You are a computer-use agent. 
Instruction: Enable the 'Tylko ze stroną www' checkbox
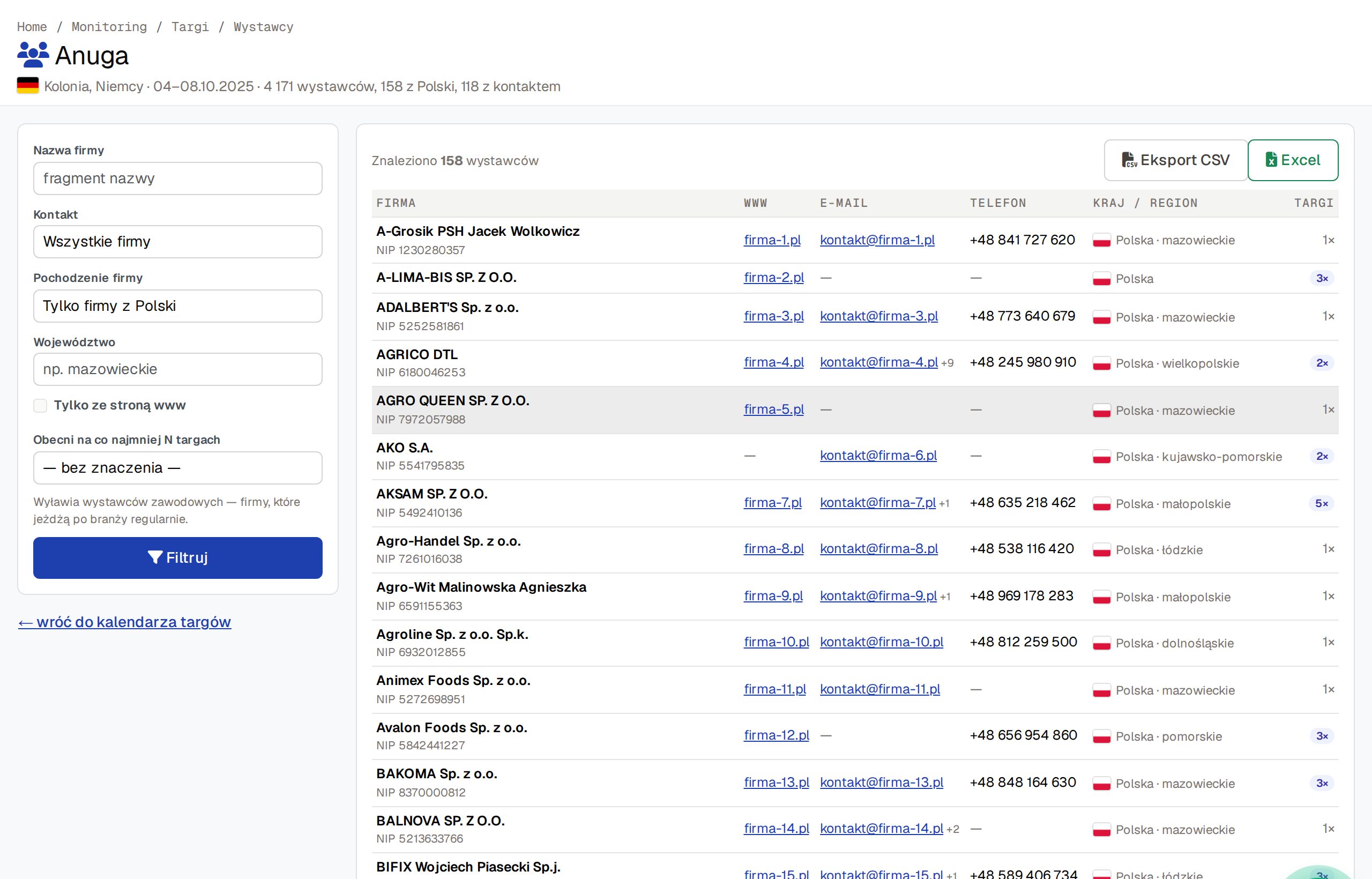pos(40,405)
